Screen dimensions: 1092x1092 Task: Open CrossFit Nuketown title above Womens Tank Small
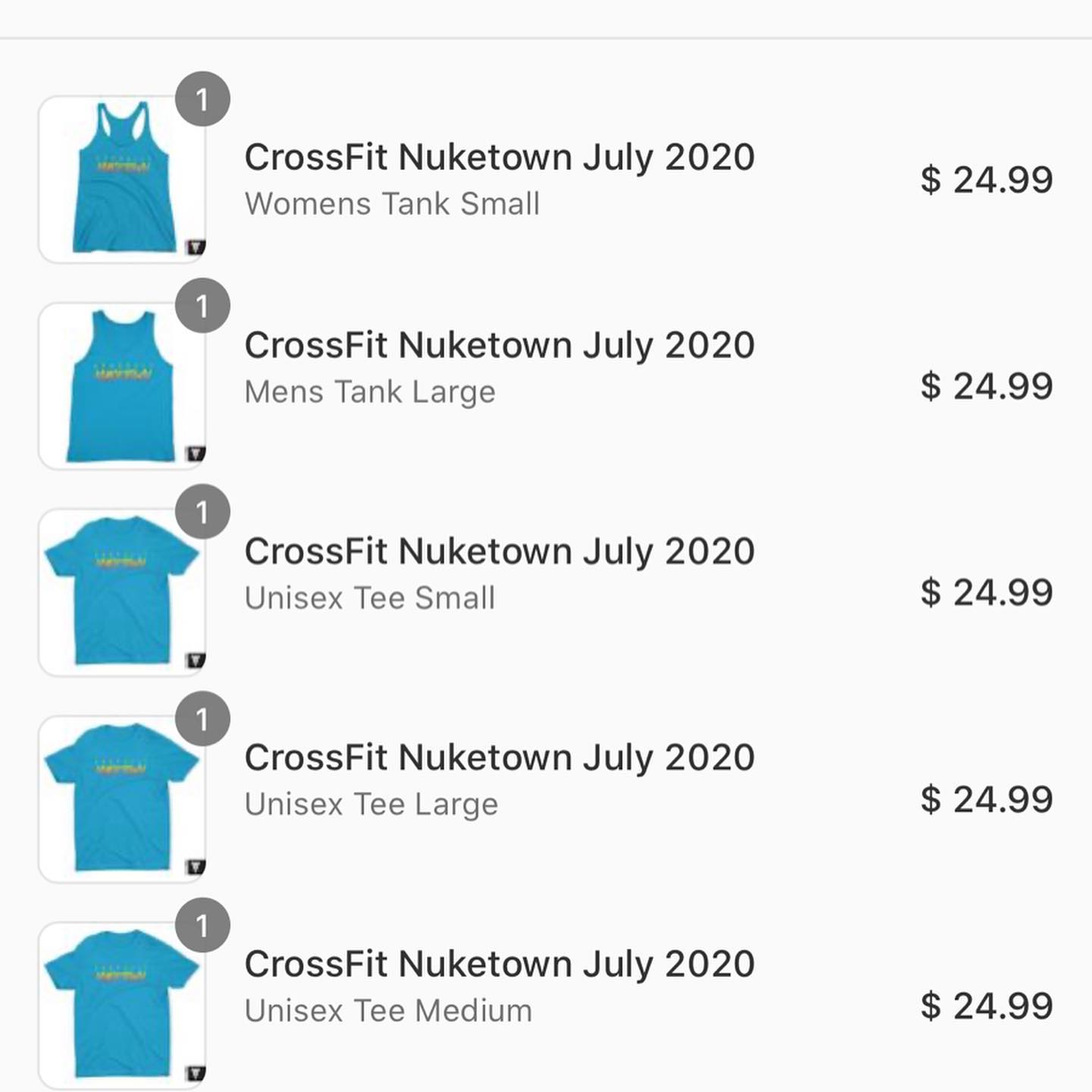(499, 158)
